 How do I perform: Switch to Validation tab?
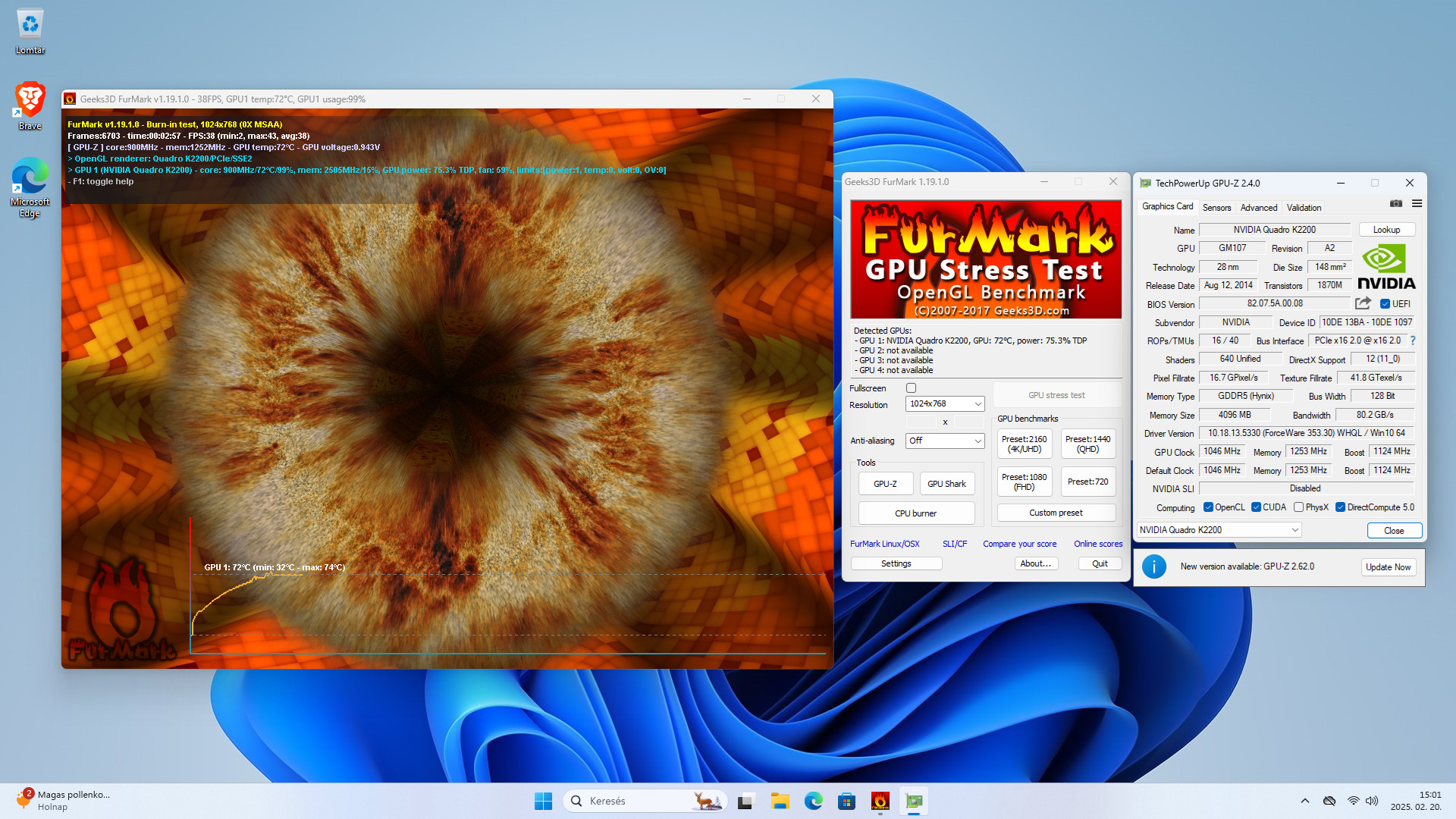1304,208
